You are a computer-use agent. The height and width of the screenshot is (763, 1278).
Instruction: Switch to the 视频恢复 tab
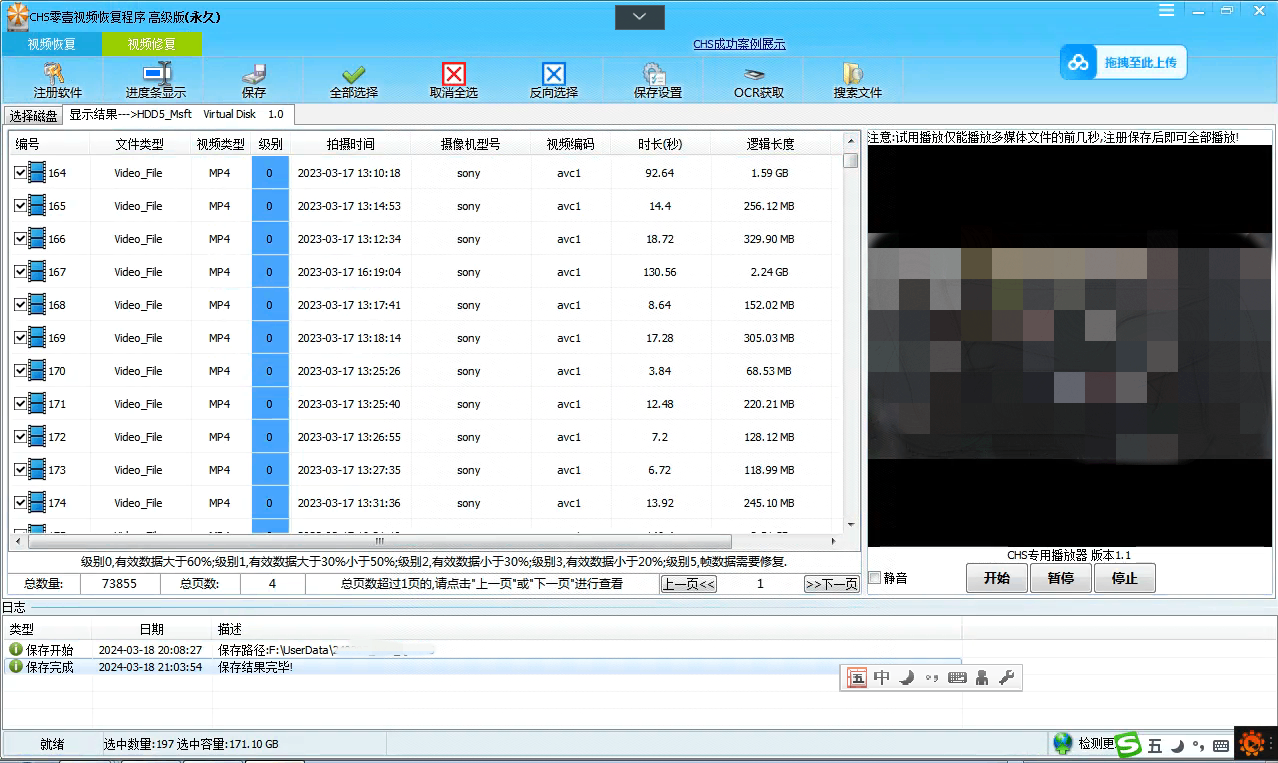(x=51, y=44)
